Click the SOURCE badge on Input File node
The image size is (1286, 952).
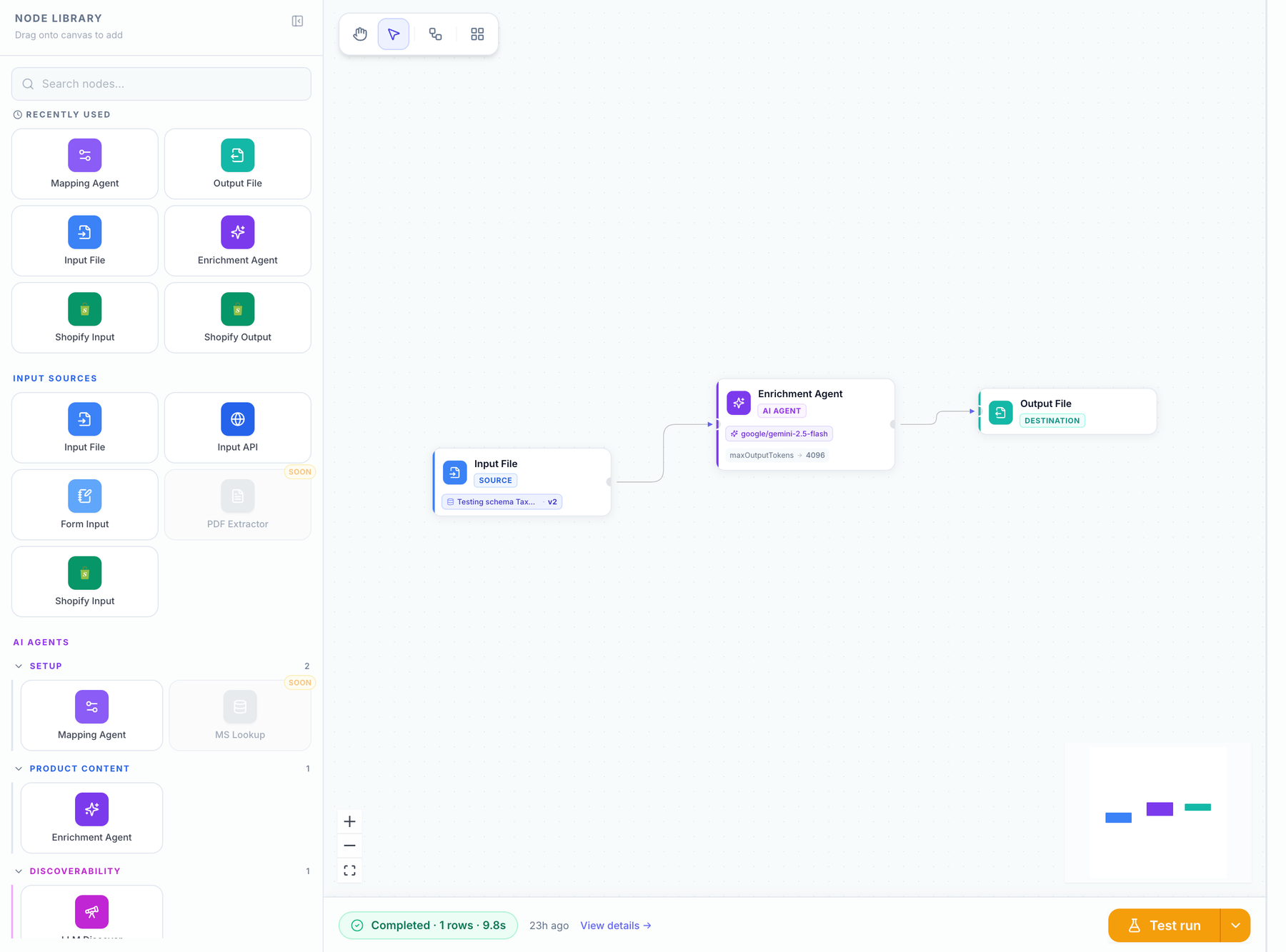tap(495, 481)
